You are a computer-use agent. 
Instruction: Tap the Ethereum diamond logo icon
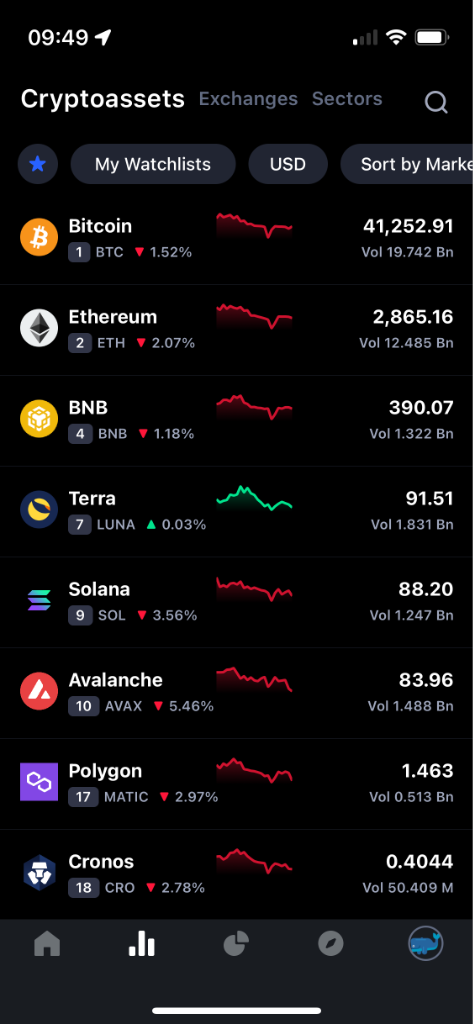[x=39, y=328]
